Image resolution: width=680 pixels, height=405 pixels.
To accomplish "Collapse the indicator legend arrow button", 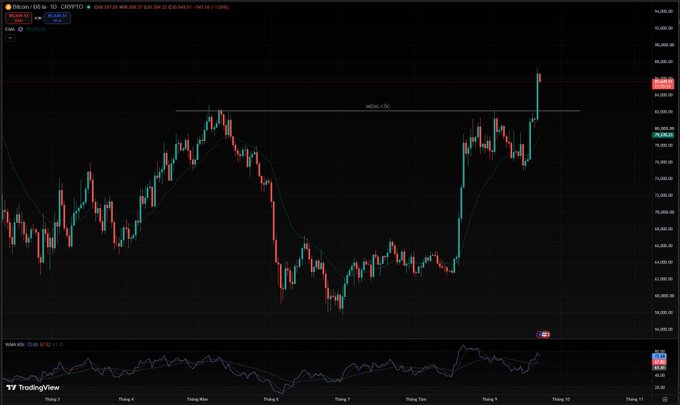I will pos(10,38).
